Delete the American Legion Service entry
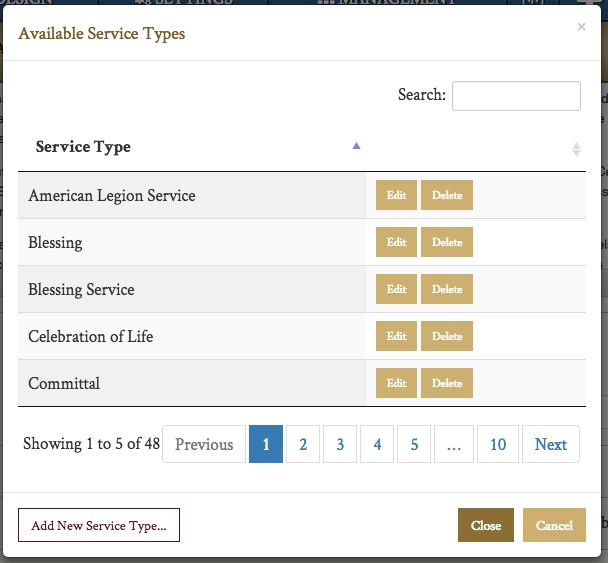The image size is (608, 563). click(447, 196)
